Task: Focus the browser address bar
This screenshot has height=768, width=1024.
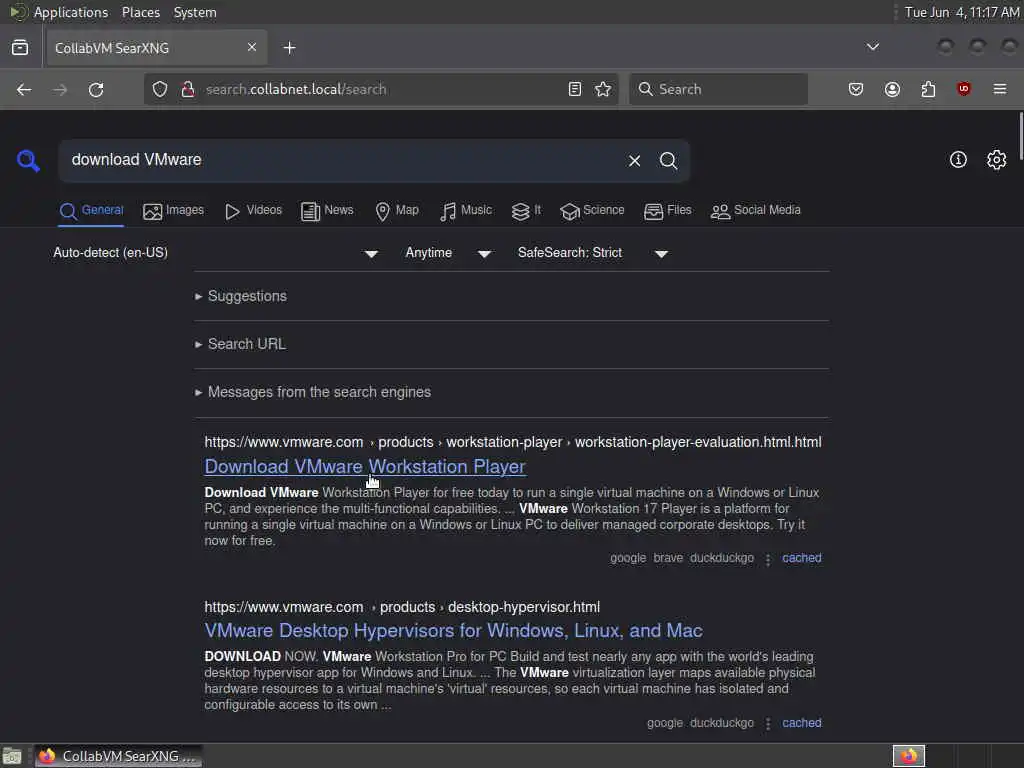Action: pos(379,89)
